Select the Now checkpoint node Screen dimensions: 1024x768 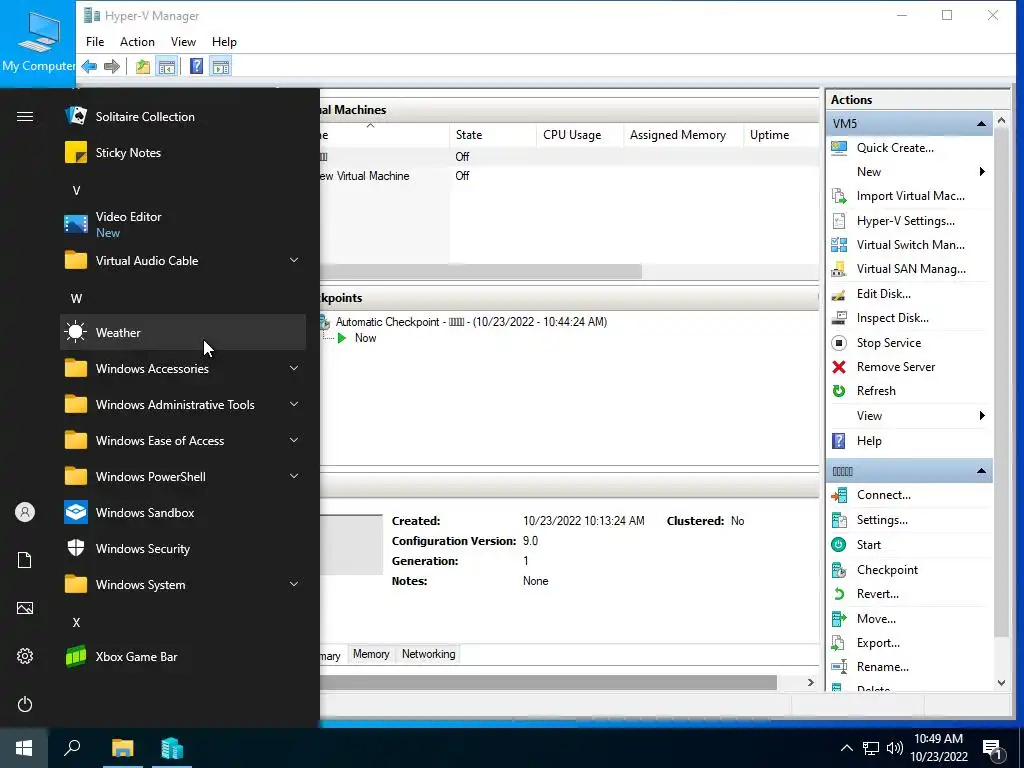(365, 338)
